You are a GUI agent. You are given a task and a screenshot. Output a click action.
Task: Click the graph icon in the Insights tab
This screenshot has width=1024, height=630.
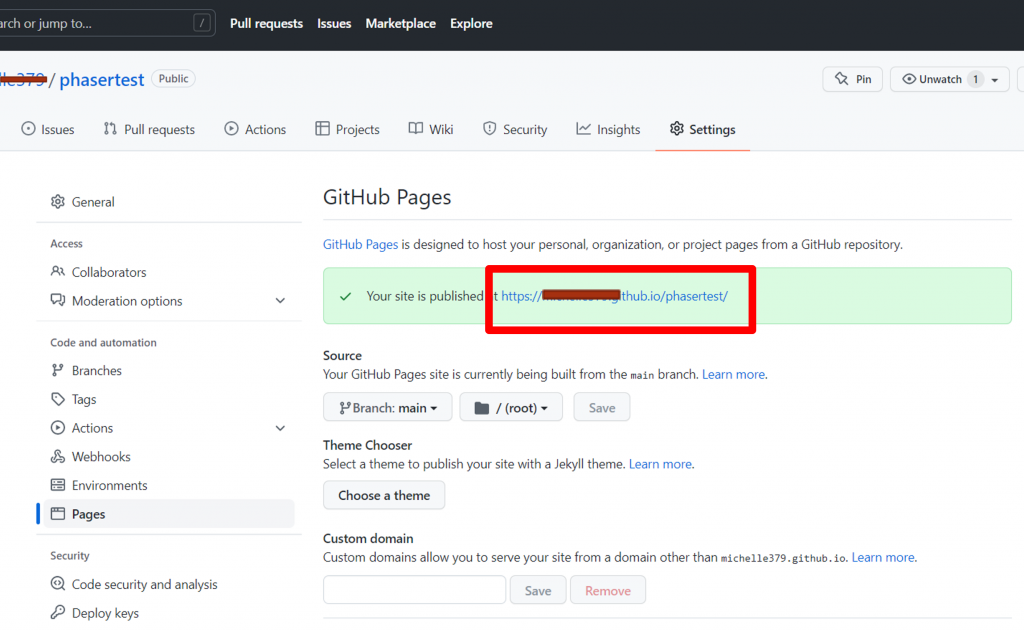[583, 129]
